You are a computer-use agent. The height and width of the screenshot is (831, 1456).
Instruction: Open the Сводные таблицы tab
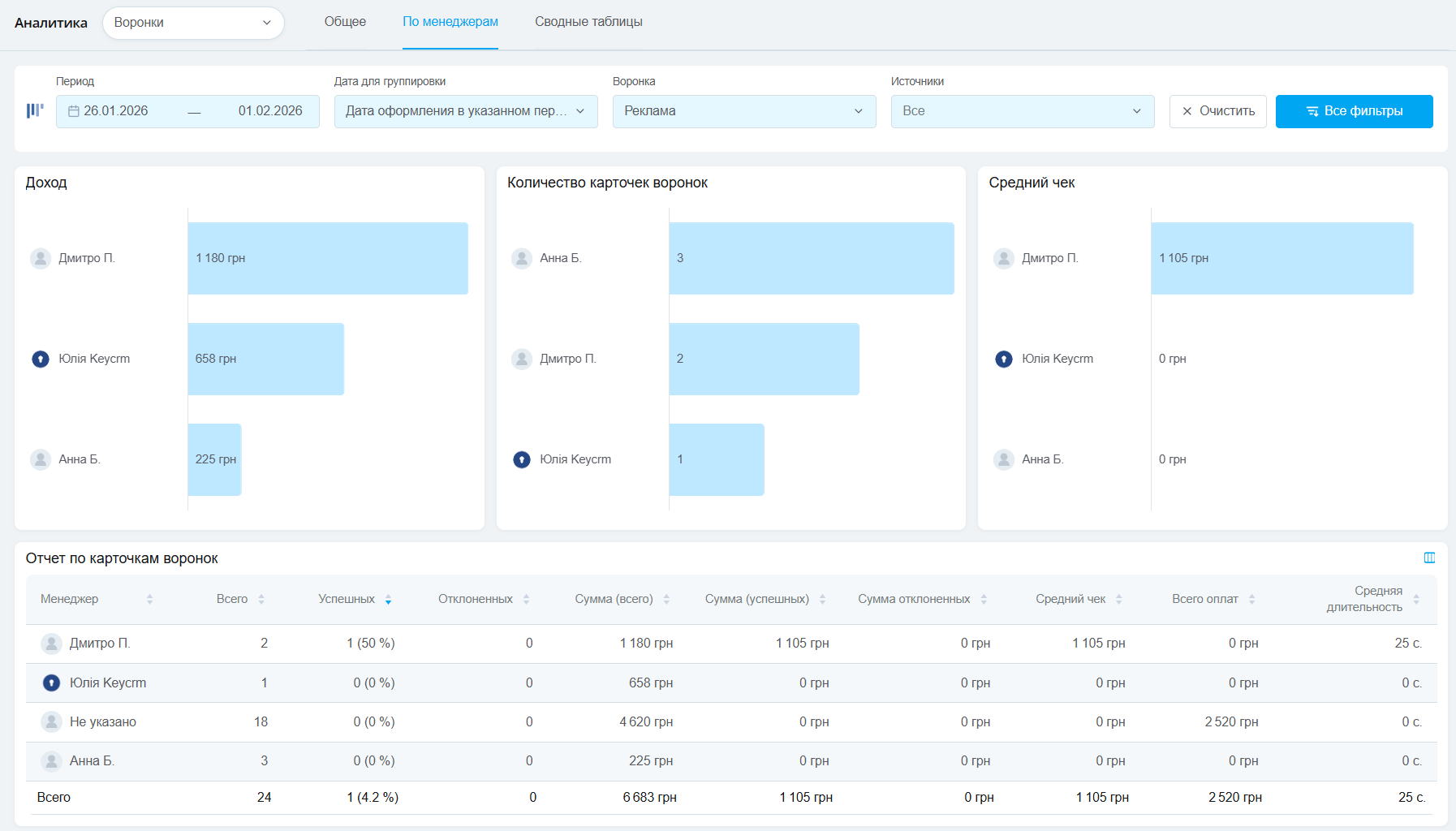click(588, 22)
